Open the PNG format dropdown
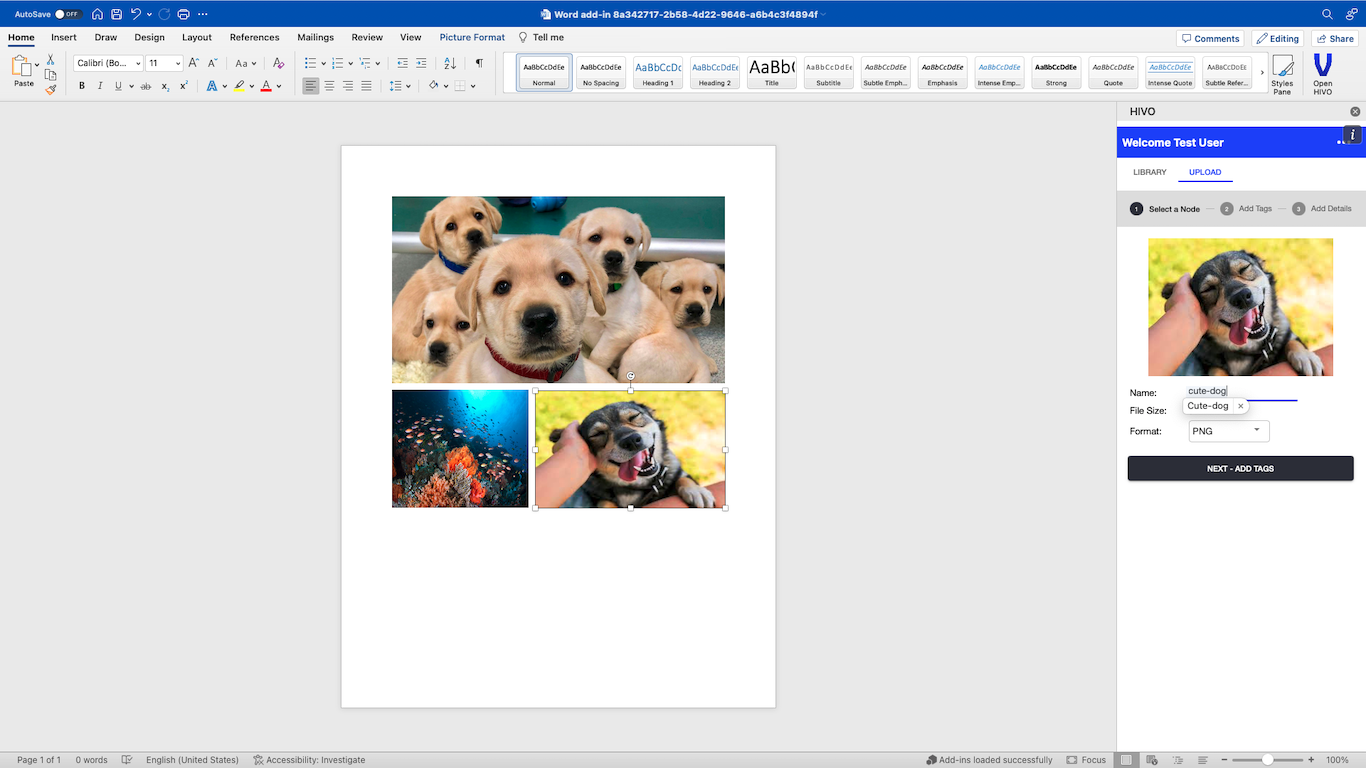This screenshot has height=768, width=1366. [x=1229, y=431]
